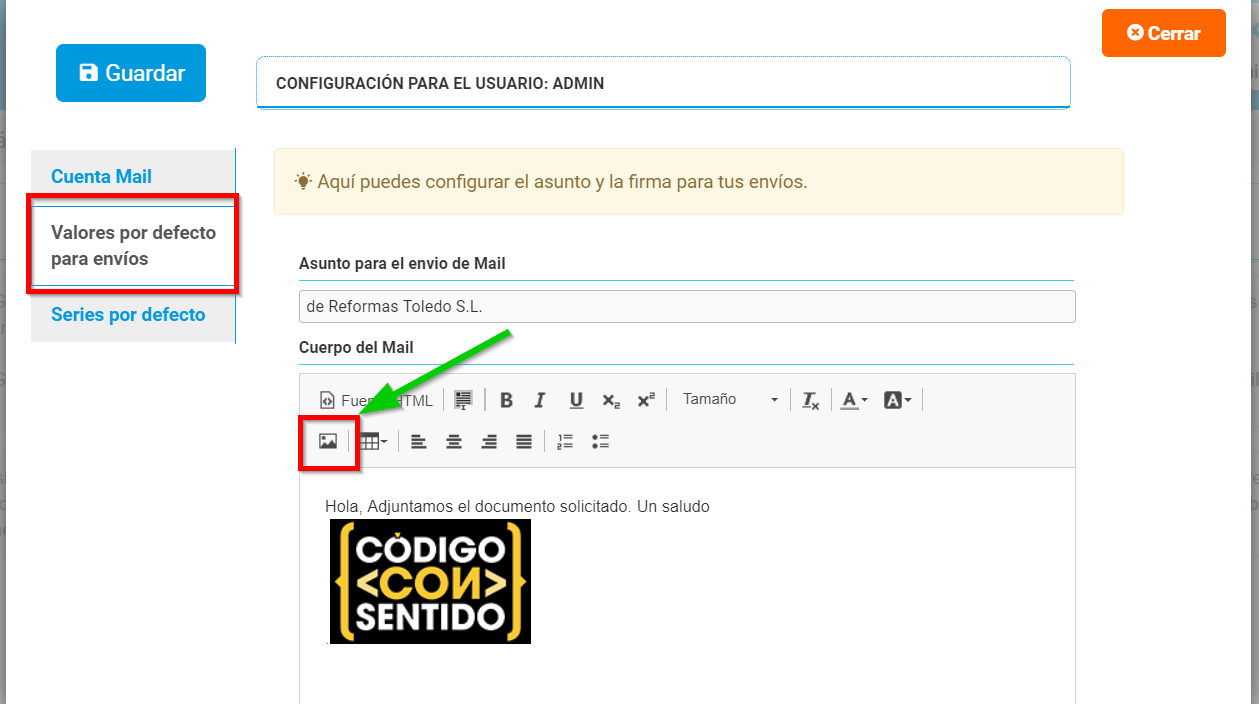Toggle underline formatting
Screen dimensions: 1259x704
click(x=576, y=400)
